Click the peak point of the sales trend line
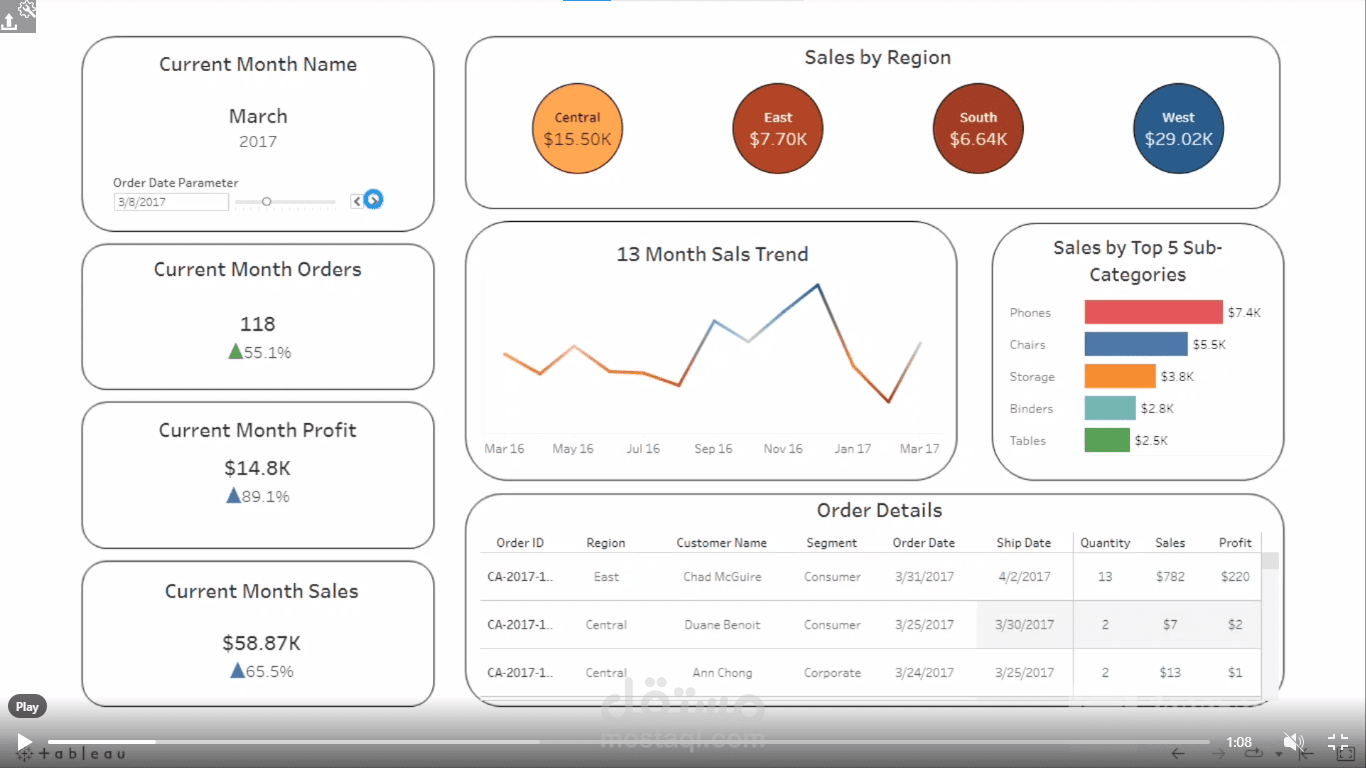Screen dimensions: 1366x768 pos(818,285)
